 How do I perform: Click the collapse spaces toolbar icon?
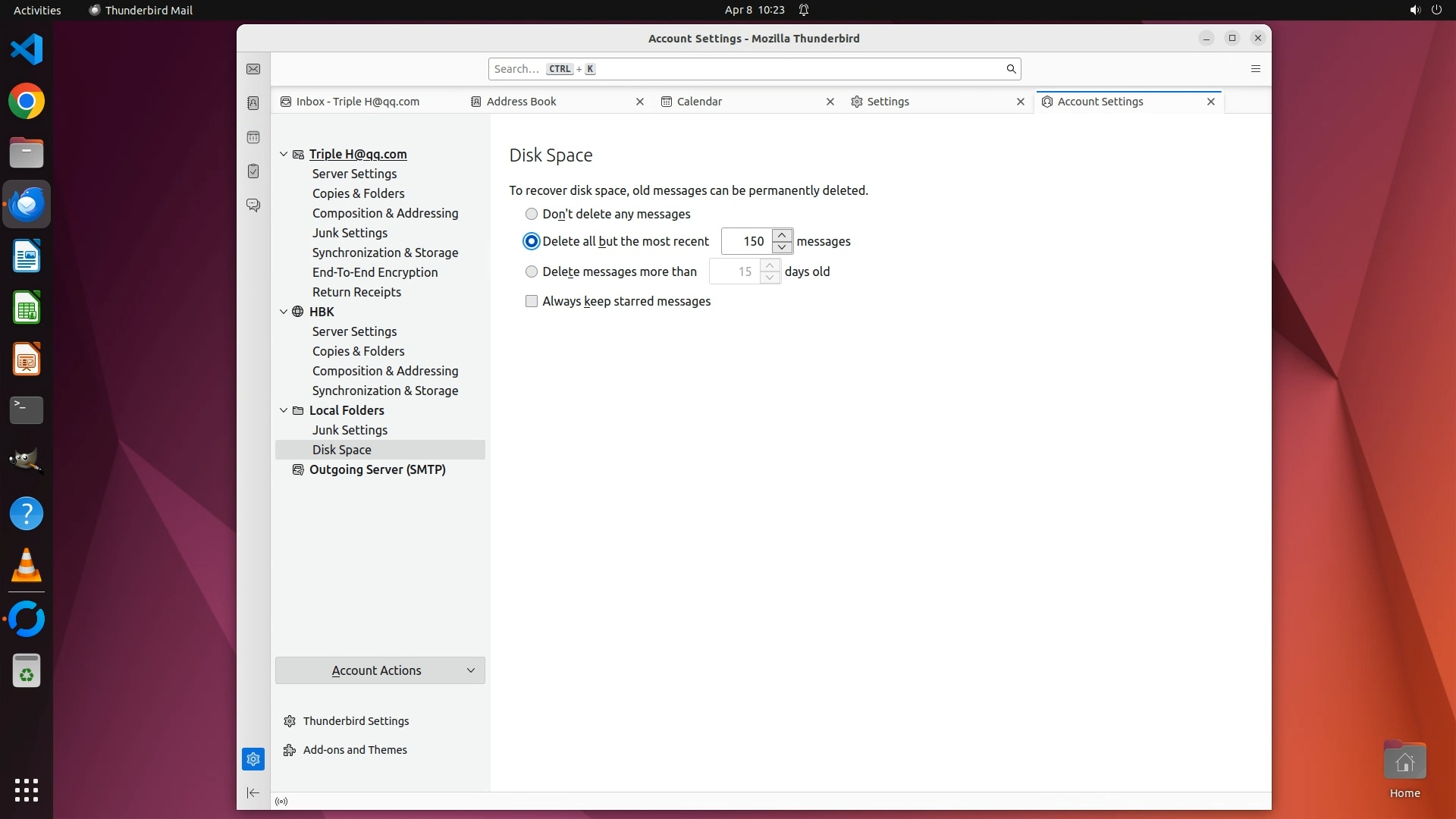(253, 792)
